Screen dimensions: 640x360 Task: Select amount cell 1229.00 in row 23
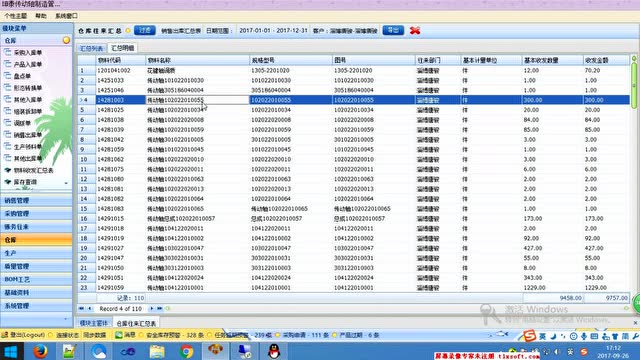click(x=606, y=287)
